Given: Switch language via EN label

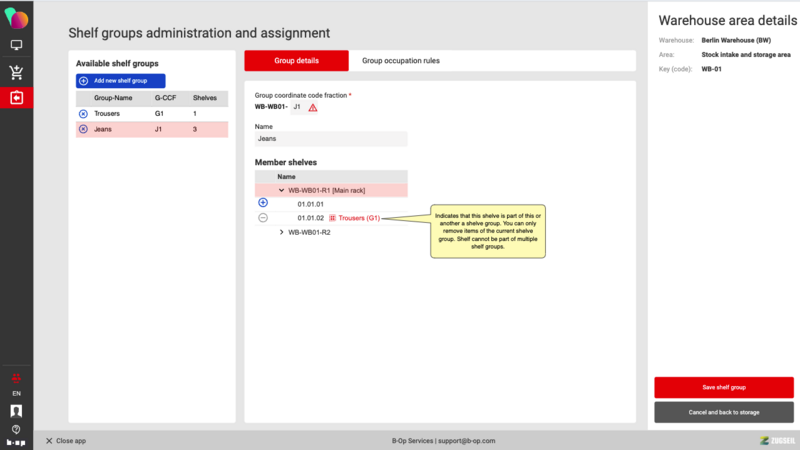Looking at the screenshot, I should (16, 393).
